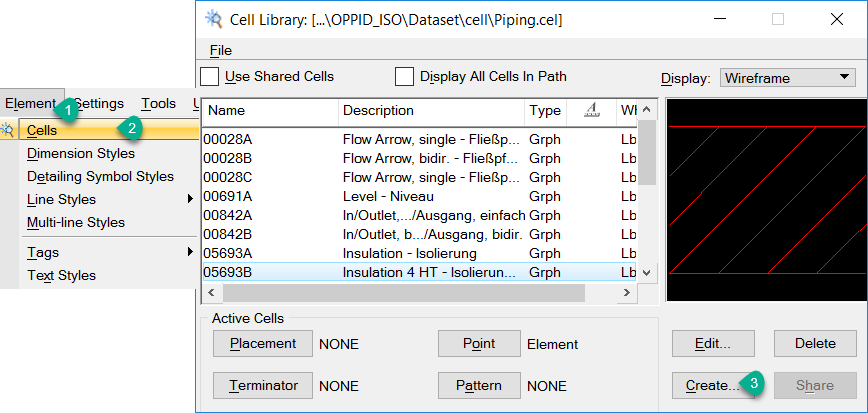Toggle the Use Shared Cells checkbox
This screenshot has width=868, height=413.
click(210, 76)
